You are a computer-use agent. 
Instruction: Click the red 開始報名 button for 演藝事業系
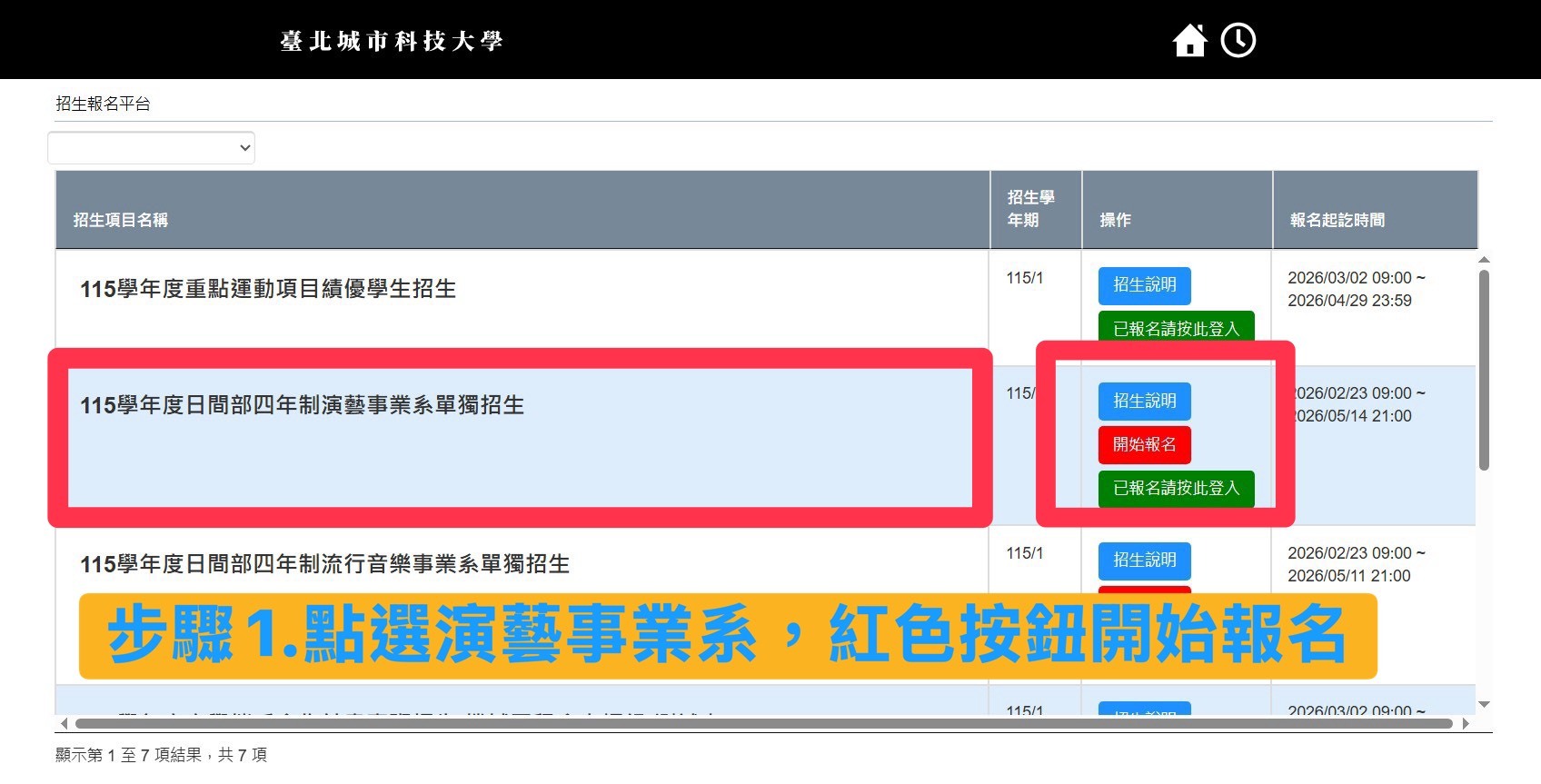tap(1144, 445)
